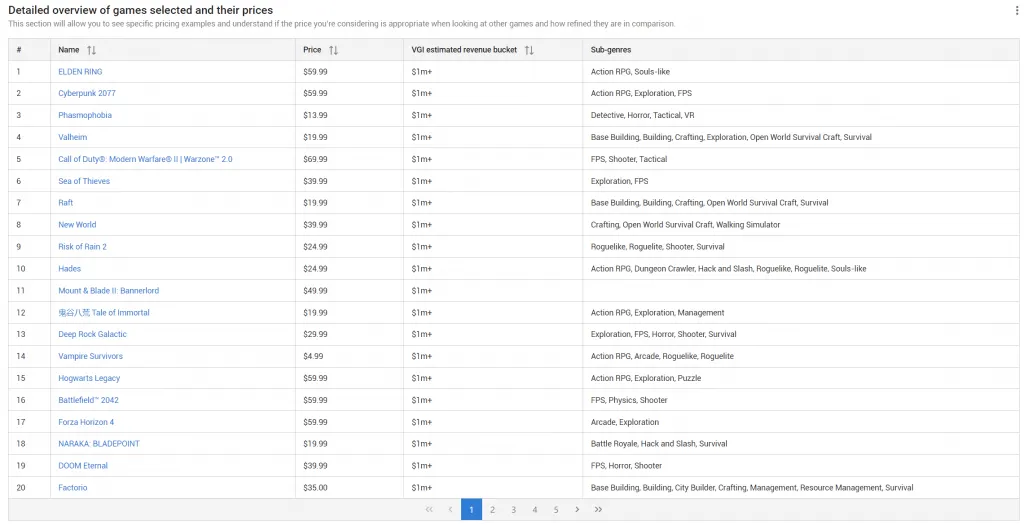Open the Hogwarts Legacy link

click(89, 378)
